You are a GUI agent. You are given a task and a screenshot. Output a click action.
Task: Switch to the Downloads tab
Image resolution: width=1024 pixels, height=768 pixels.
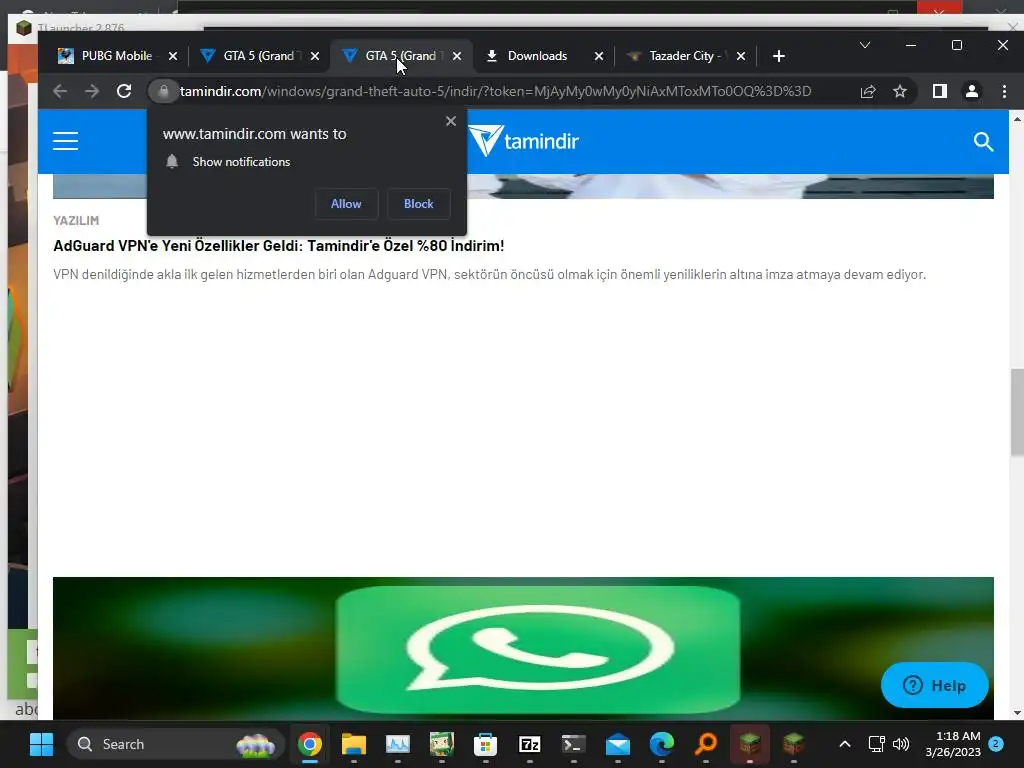coord(536,56)
